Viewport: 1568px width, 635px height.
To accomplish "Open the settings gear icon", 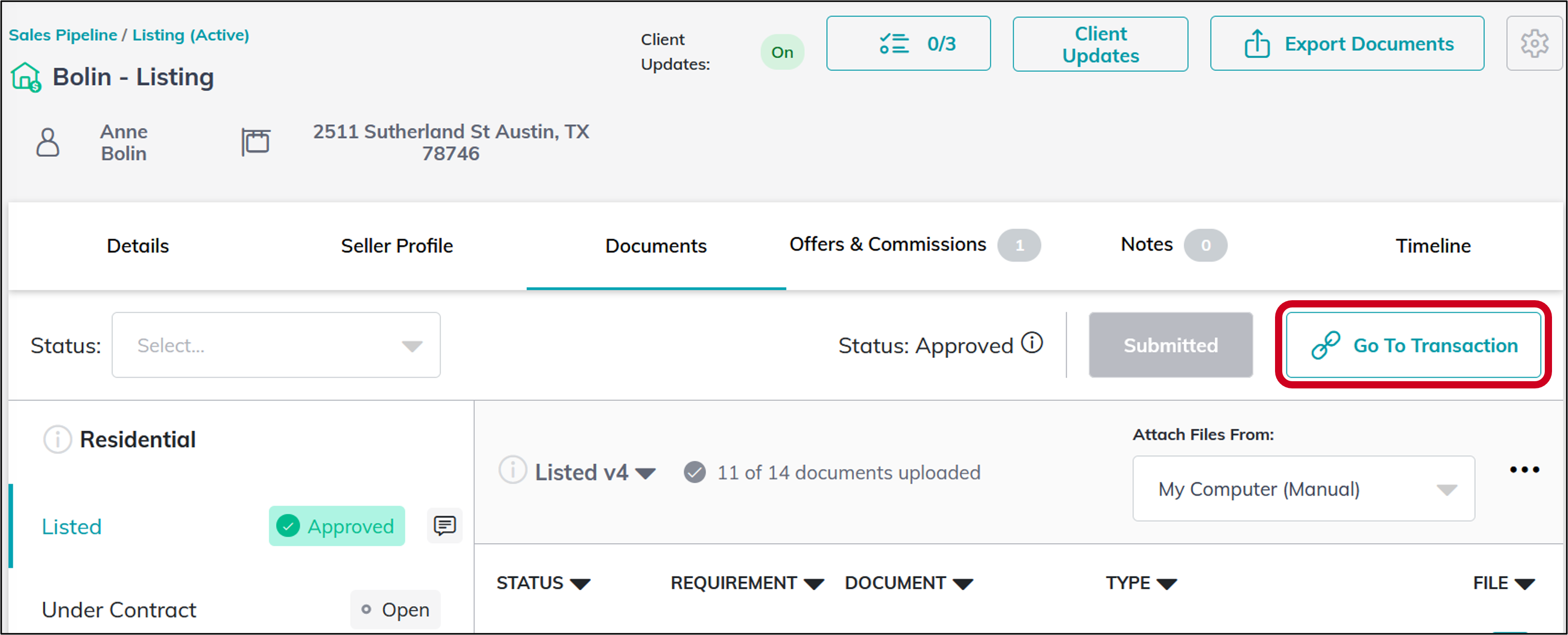I will [1535, 43].
